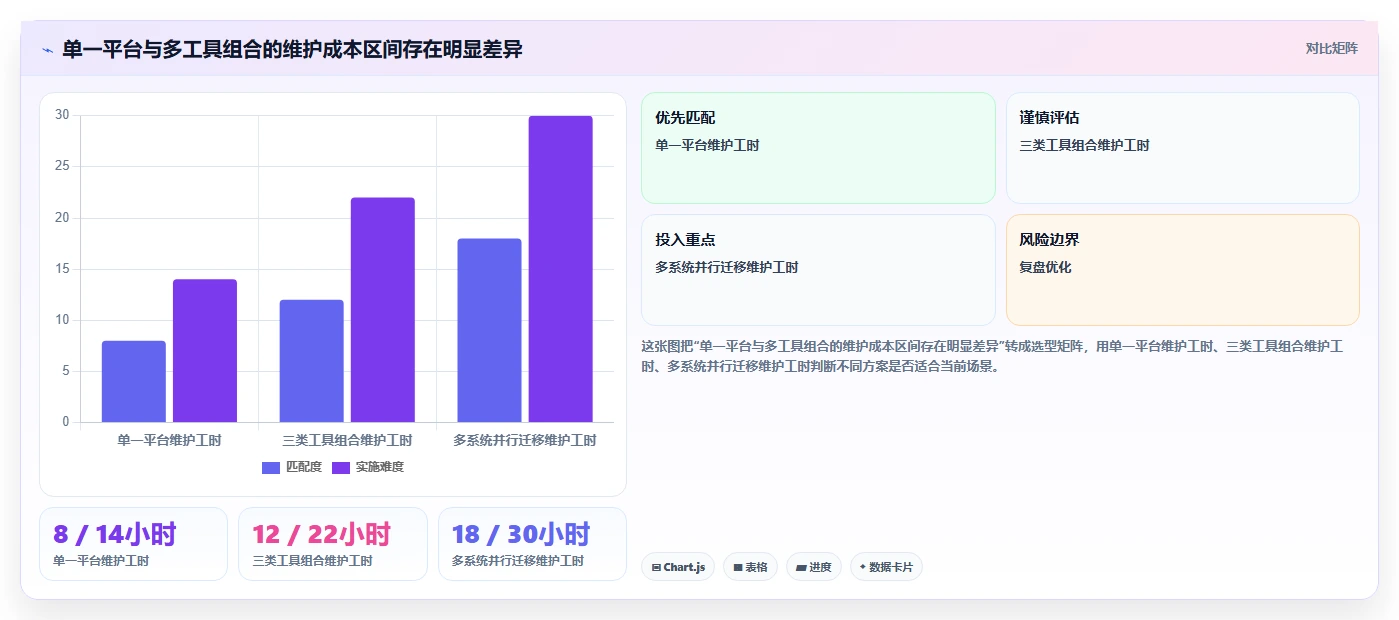Viewport: 1399px width, 620px height.
Task: Click the 数据卡片 tag chip
Action: click(886, 567)
